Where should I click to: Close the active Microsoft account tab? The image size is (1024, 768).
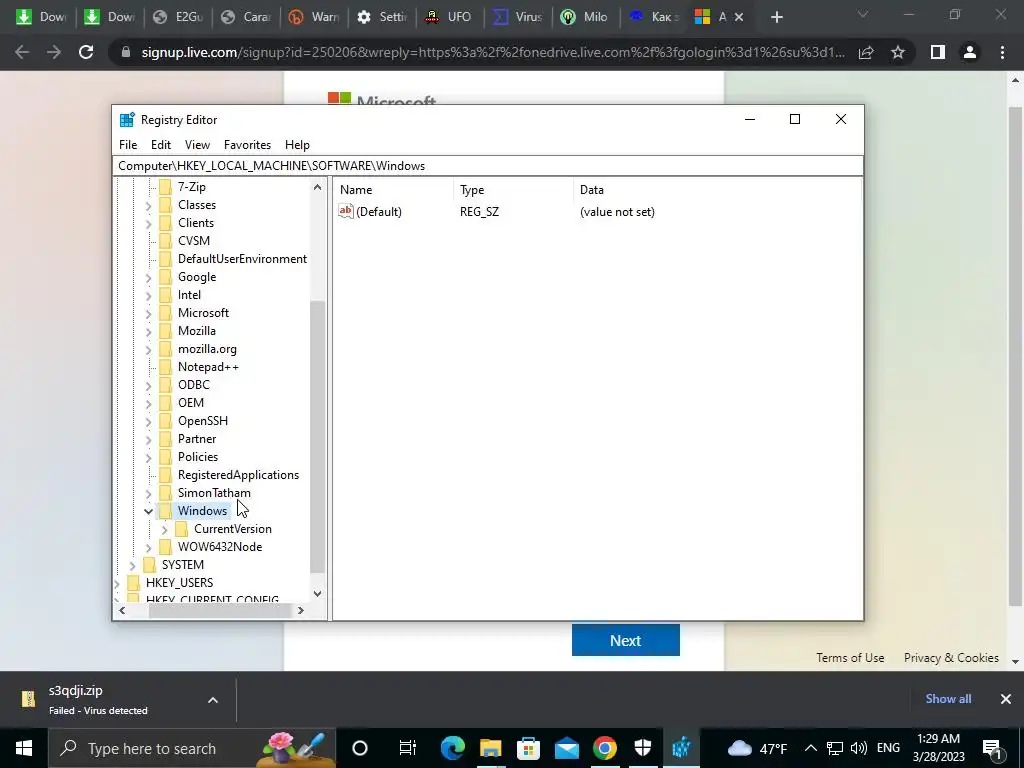point(739,17)
